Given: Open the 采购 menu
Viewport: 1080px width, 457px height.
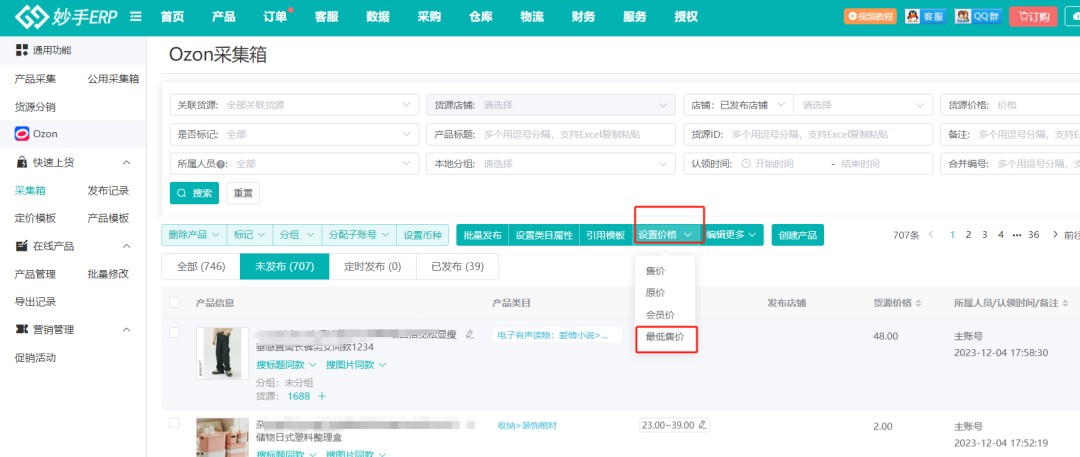Looking at the screenshot, I should 429,17.
